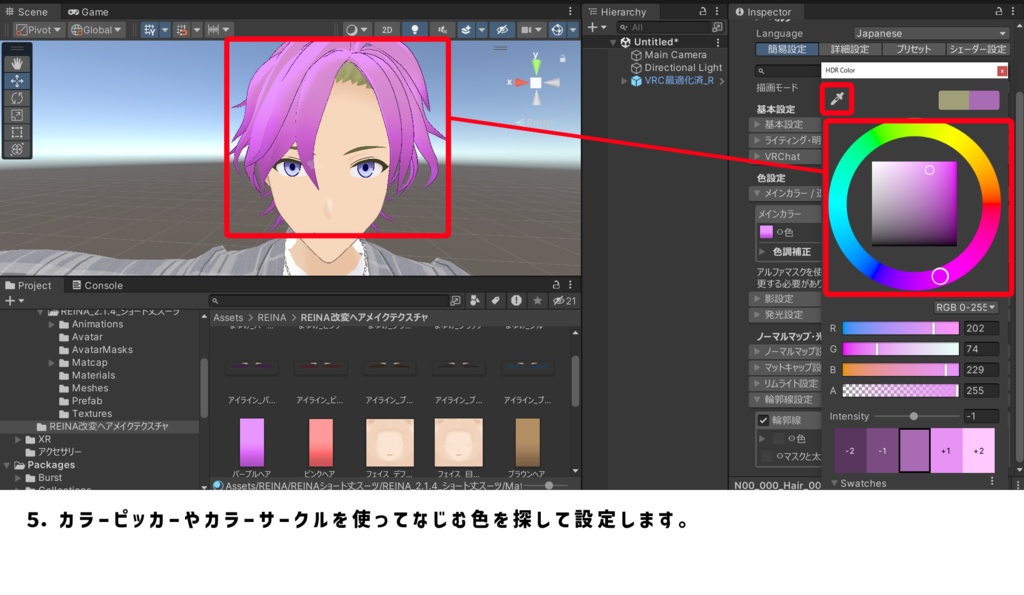Switch to the Console tab

(97, 285)
